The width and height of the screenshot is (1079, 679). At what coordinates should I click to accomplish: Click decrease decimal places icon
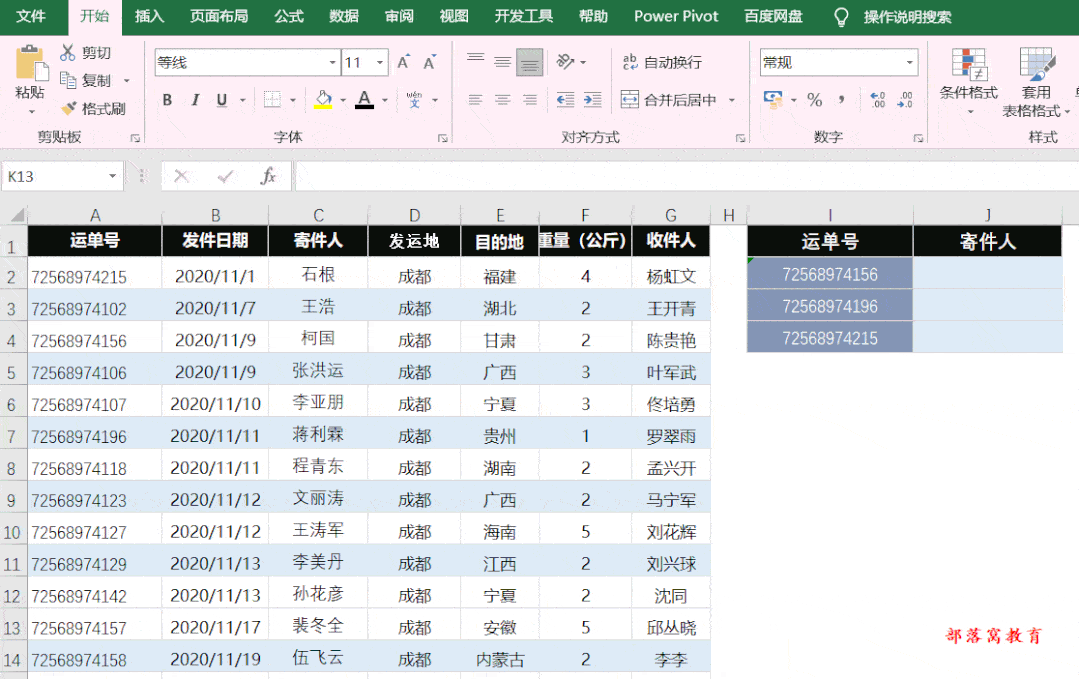tap(905, 100)
